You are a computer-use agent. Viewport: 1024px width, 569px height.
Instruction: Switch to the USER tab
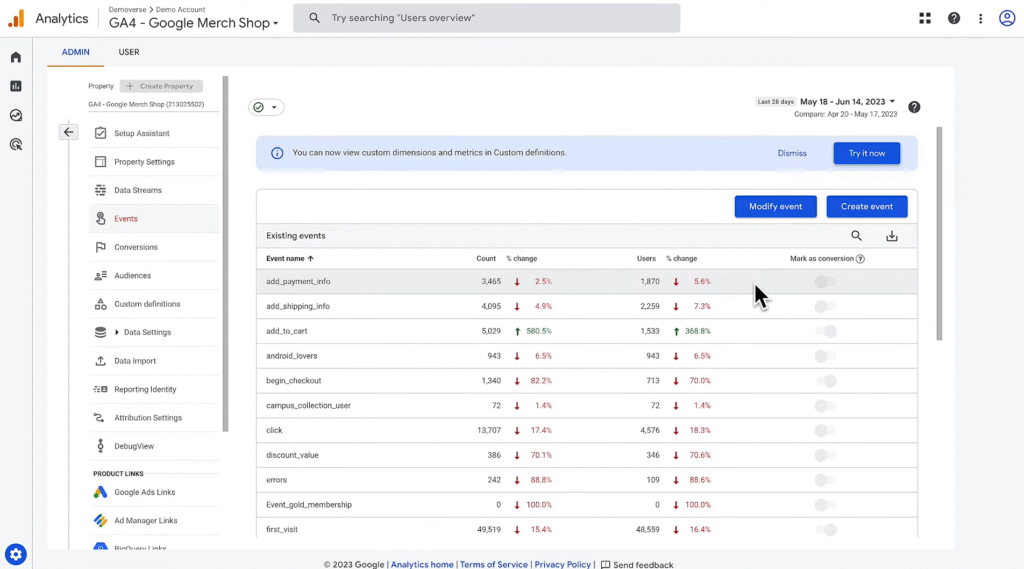pyautogui.click(x=129, y=52)
